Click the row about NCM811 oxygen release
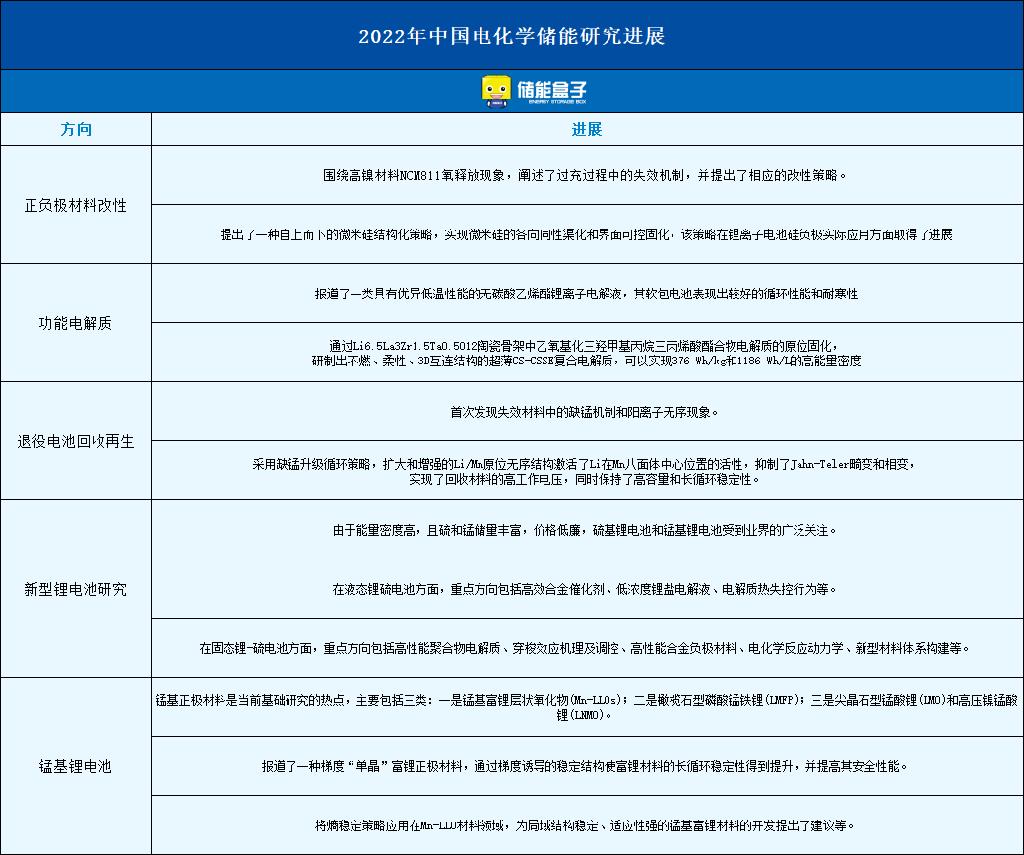Viewport: 1024px width, 855px height. (586, 175)
